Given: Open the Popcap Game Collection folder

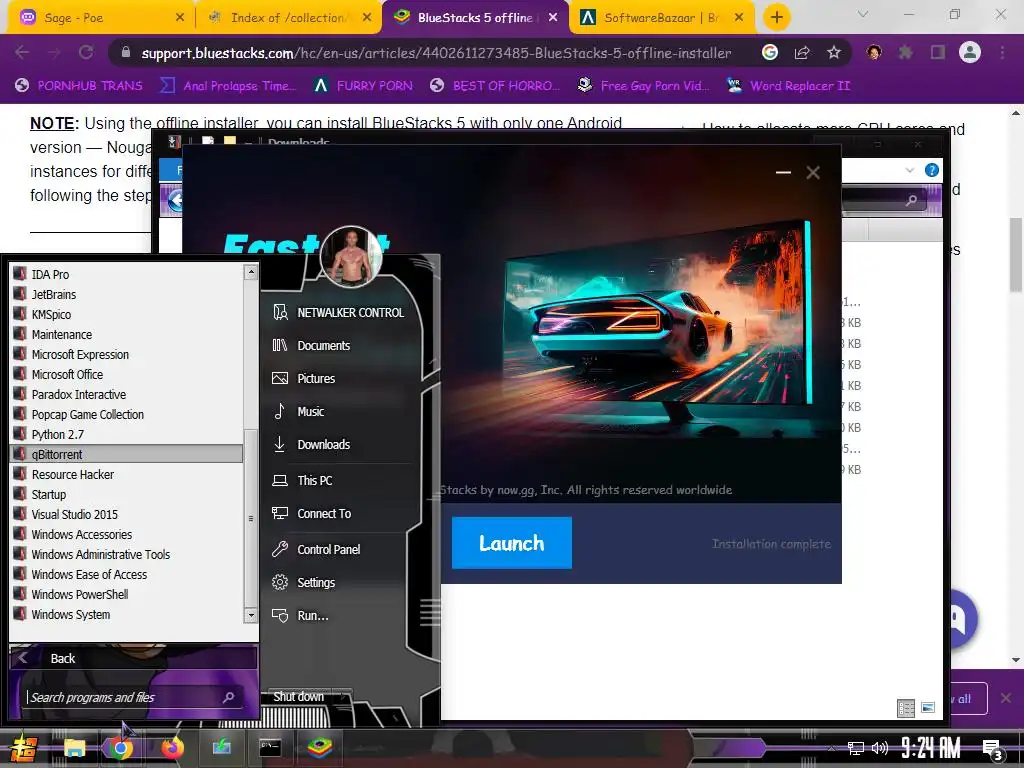Looking at the screenshot, I should click(126, 415).
